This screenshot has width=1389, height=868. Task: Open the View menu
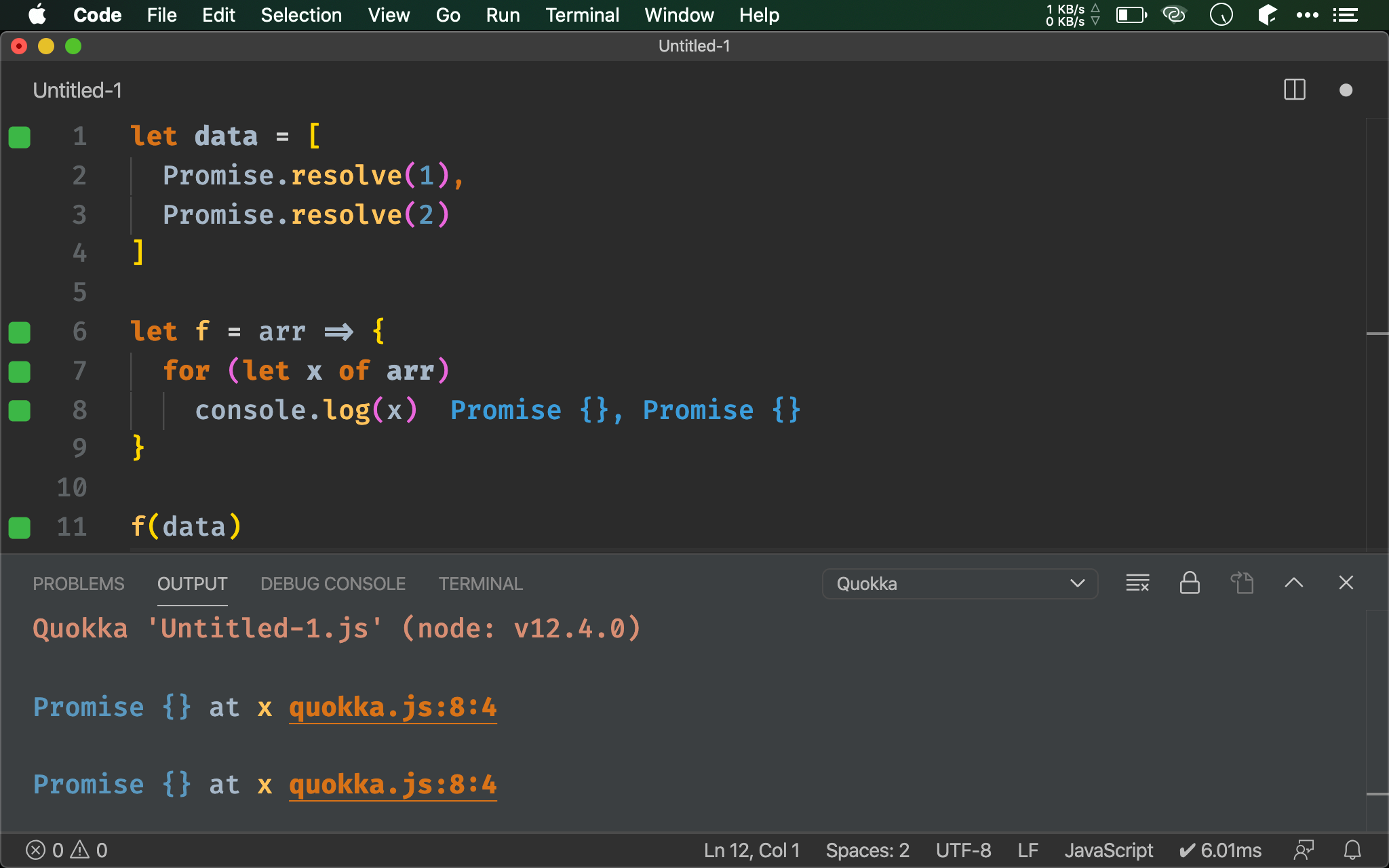[x=389, y=15]
